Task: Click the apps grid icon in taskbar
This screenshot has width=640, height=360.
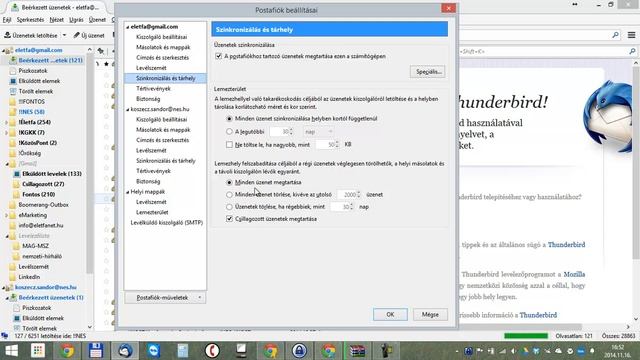Action: [x=38, y=351]
